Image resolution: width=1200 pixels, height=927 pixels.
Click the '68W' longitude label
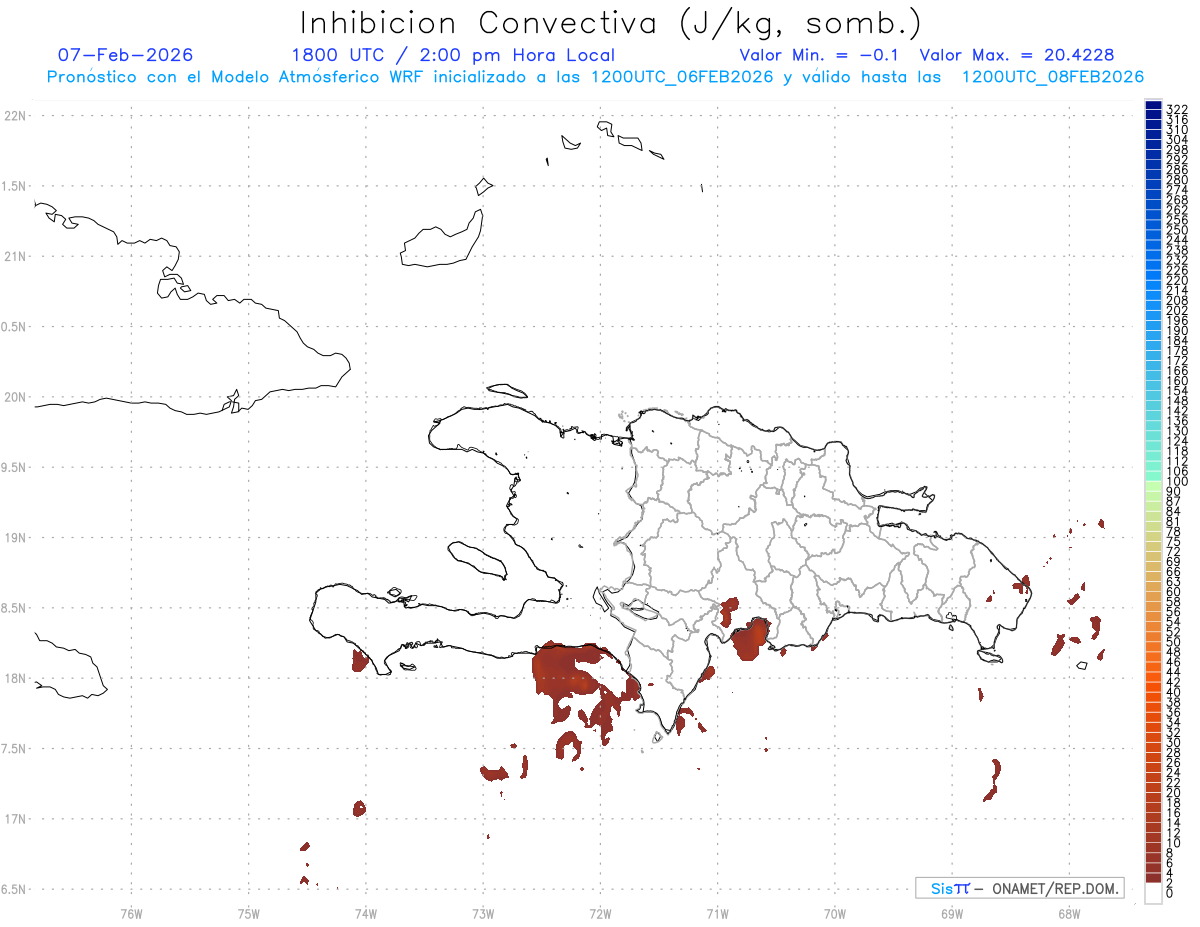1069,913
